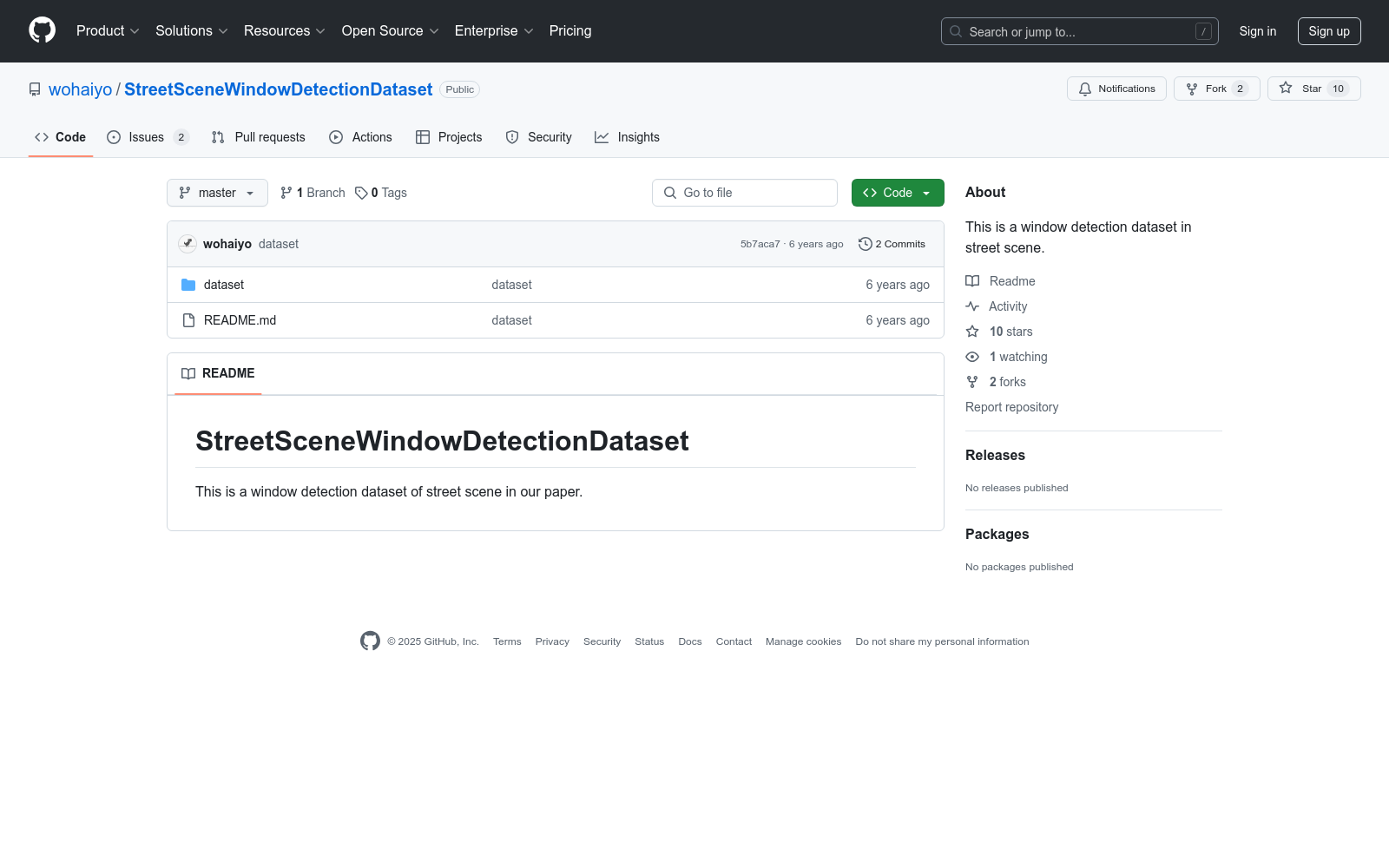
Task: Open the repository Security tab
Action: [x=539, y=137]
